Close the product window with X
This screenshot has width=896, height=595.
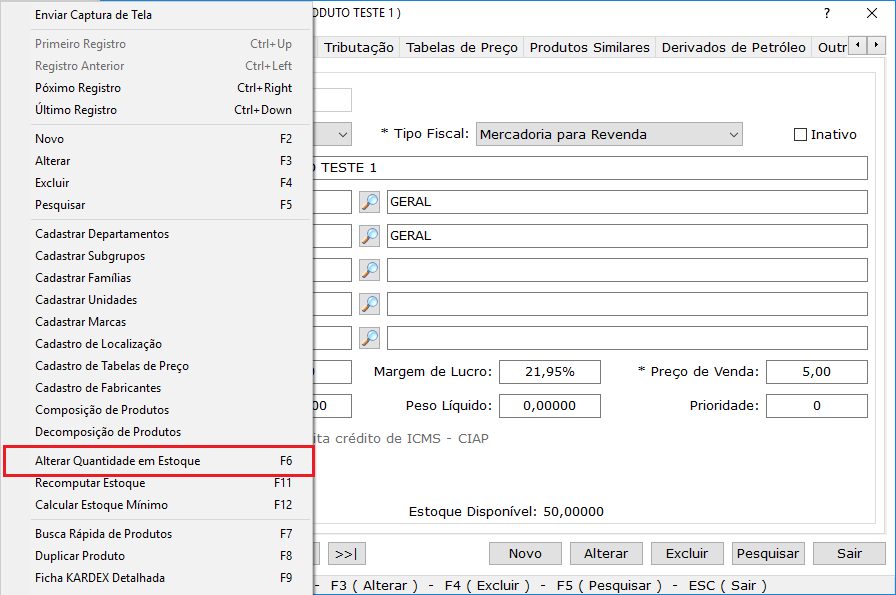tap(871, 13)
